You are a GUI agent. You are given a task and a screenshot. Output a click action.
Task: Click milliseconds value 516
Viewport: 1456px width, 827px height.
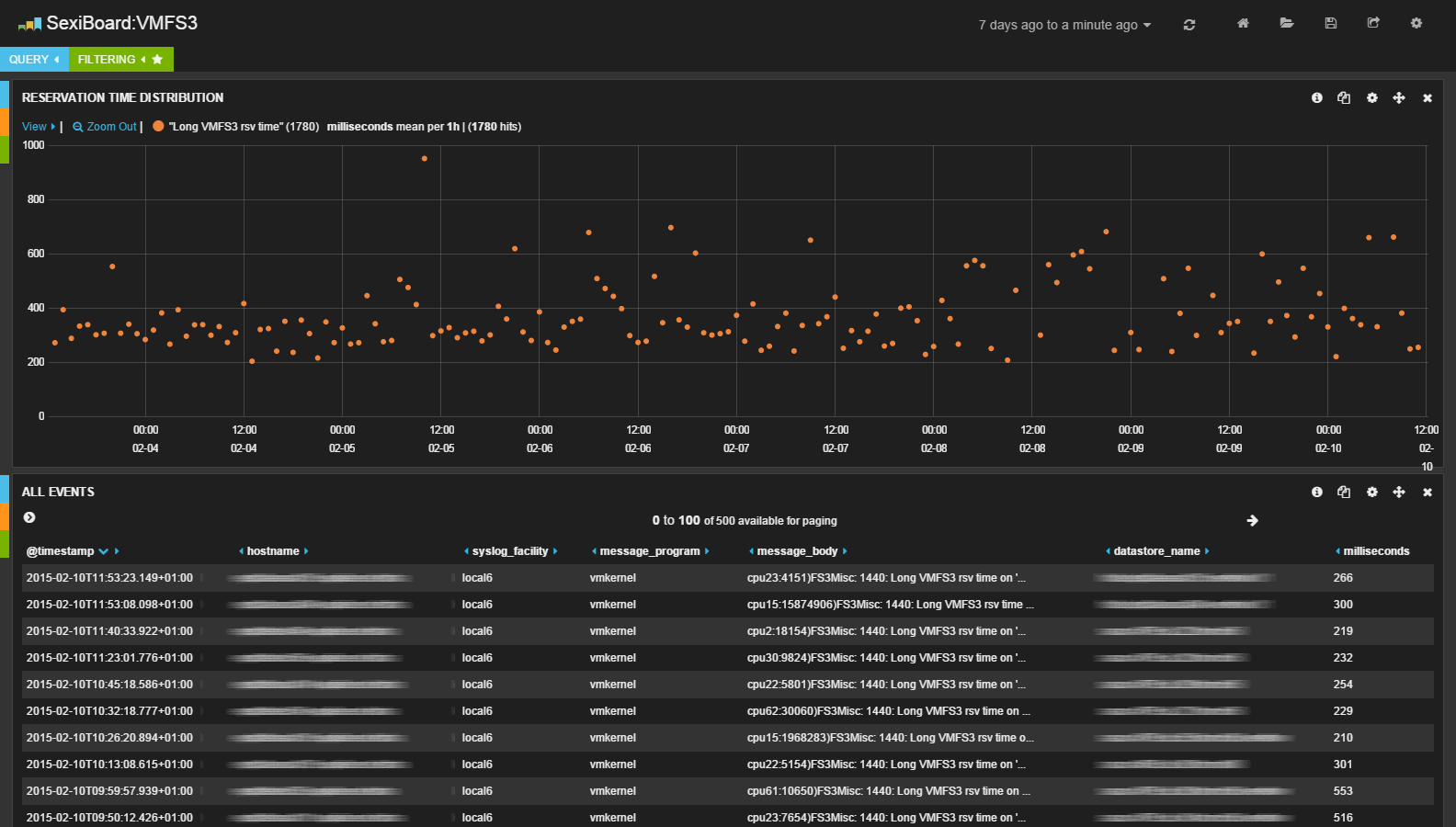pyautogui.click(x=1343, y=818)
